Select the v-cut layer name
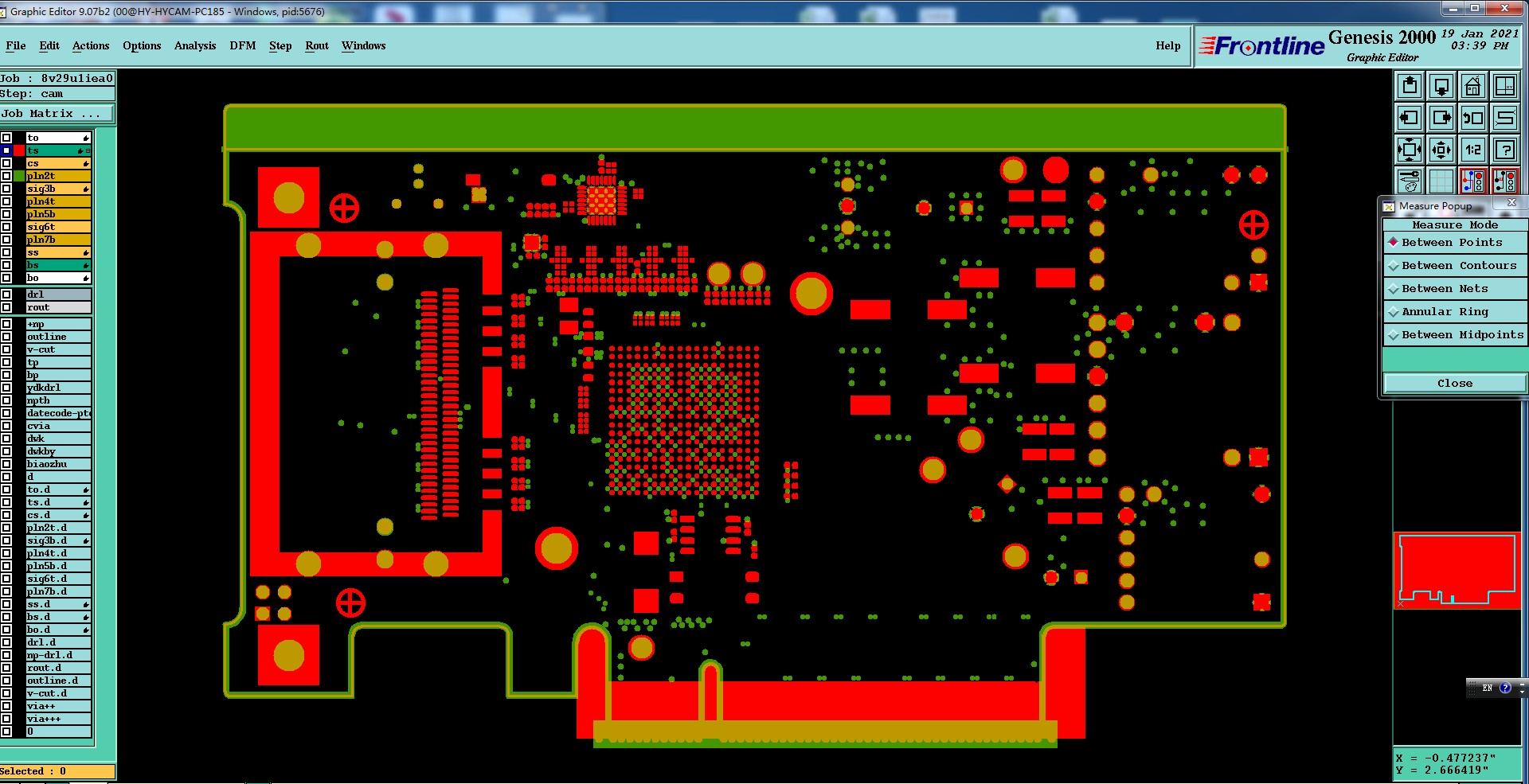Image resolution: width=1529 pixels, height=784 pixels. click(58, 349)
